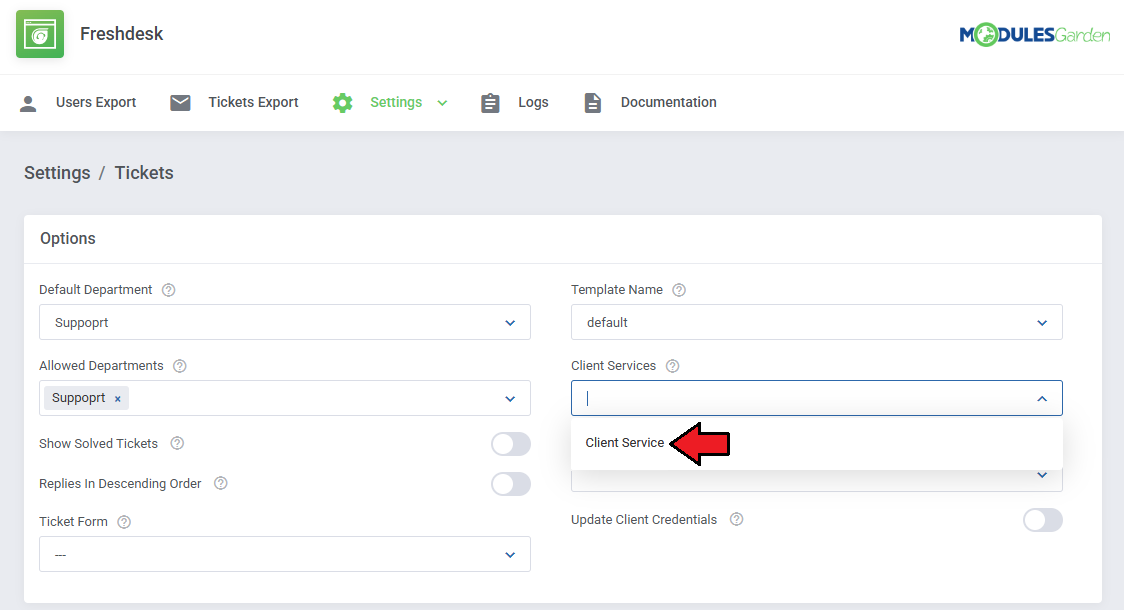The width and height of the screenshot is (1124, 610).
Task: Remove the Suppoprt tag from Allowed Departments
Action: coord(118,399)
